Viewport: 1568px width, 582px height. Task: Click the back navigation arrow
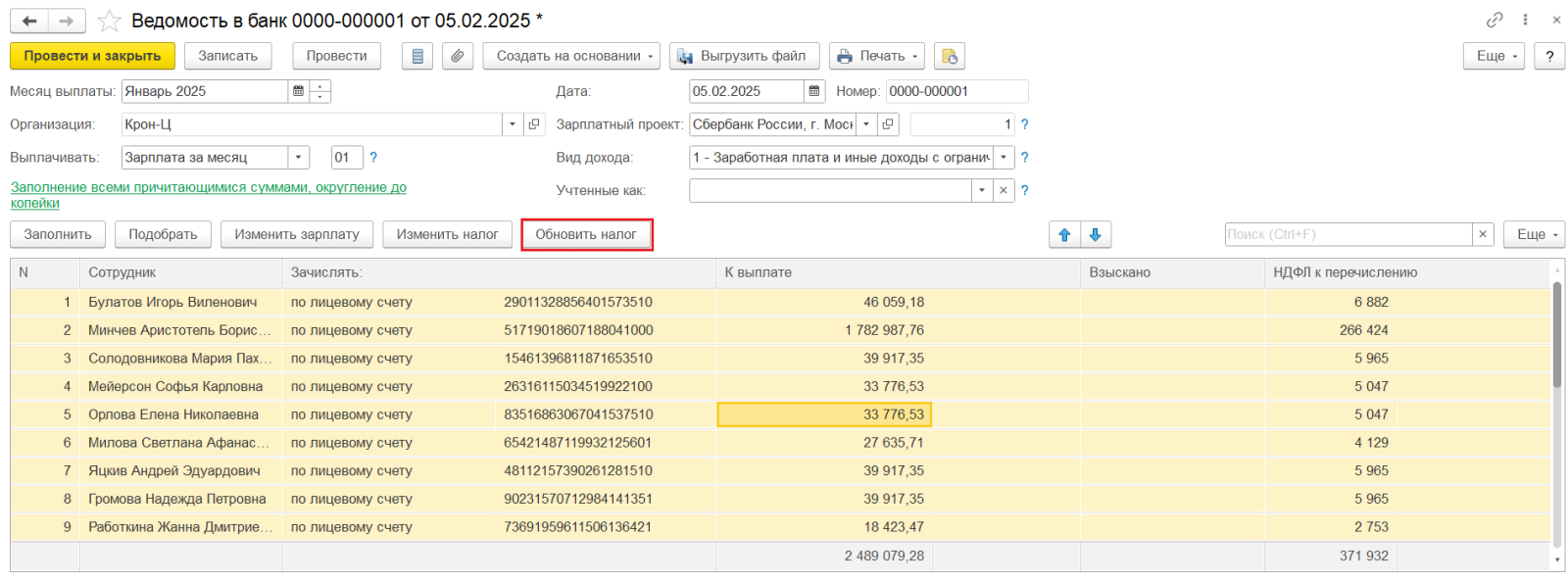click(x=29, y=21)
